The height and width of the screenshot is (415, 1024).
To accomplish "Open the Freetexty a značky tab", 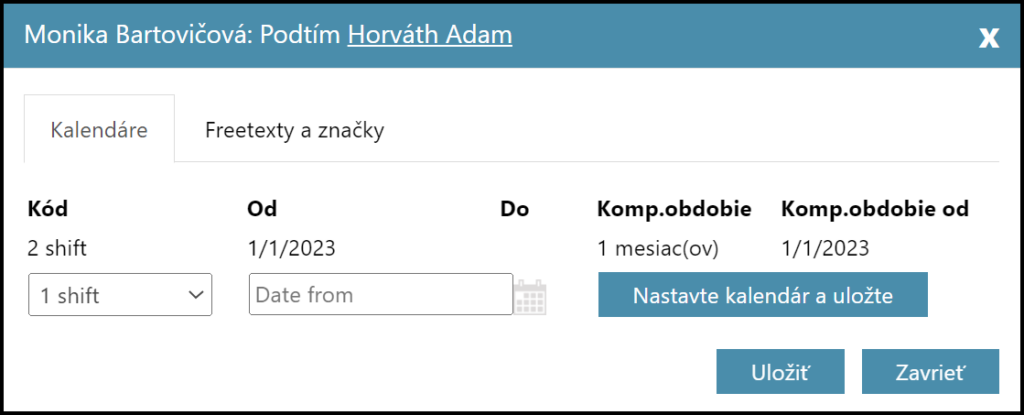I will (x=294, y=130).
